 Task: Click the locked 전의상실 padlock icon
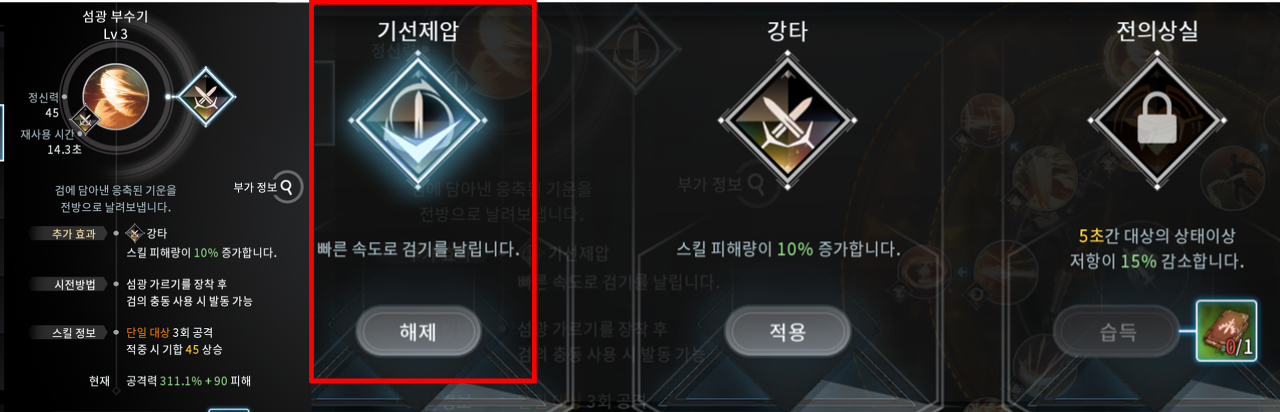1156,122
